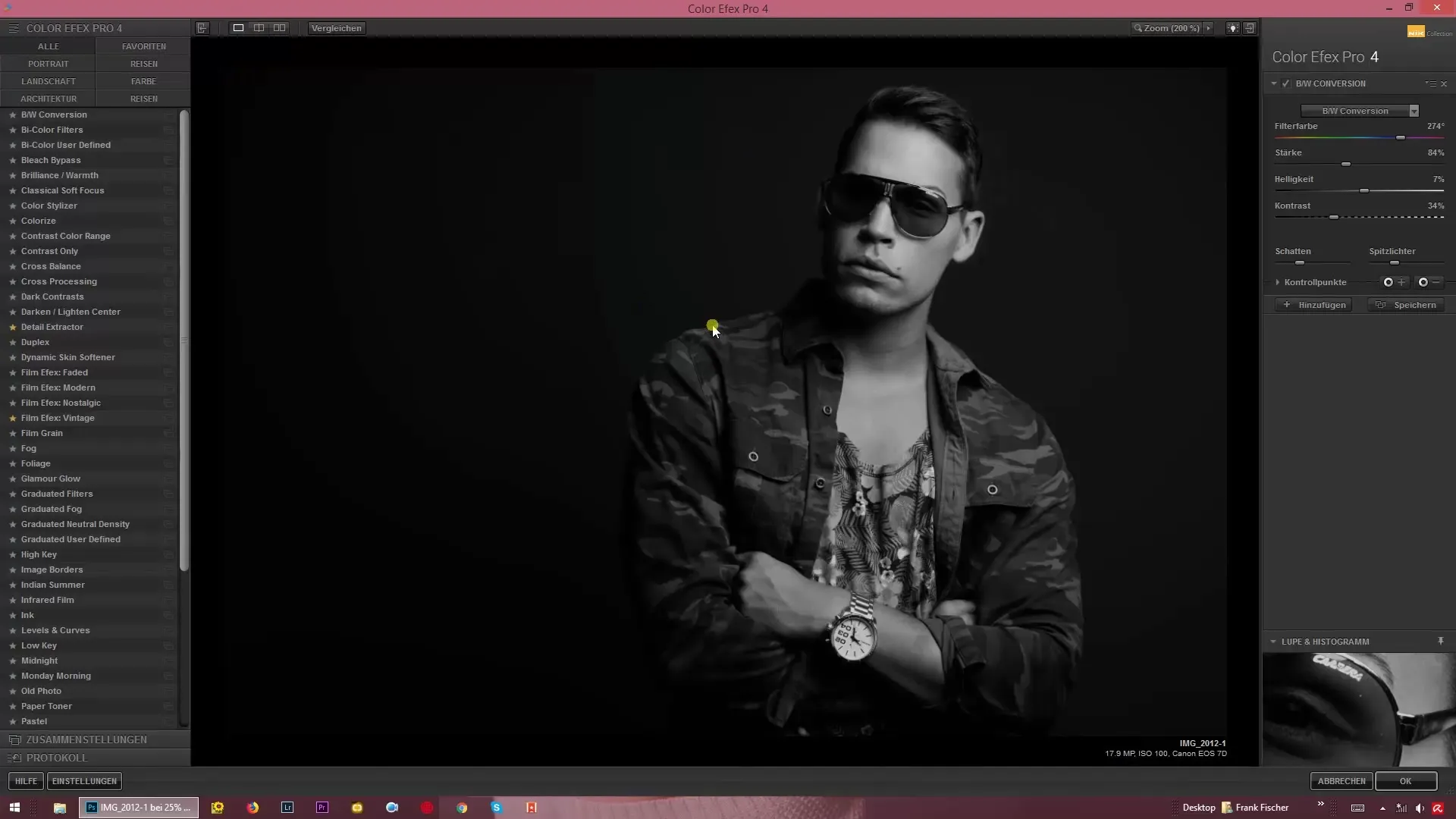Collapse the B/W Conversion filter section
The width and height of the screenshot is (1456, 819).
click(x=1274, y=83)
